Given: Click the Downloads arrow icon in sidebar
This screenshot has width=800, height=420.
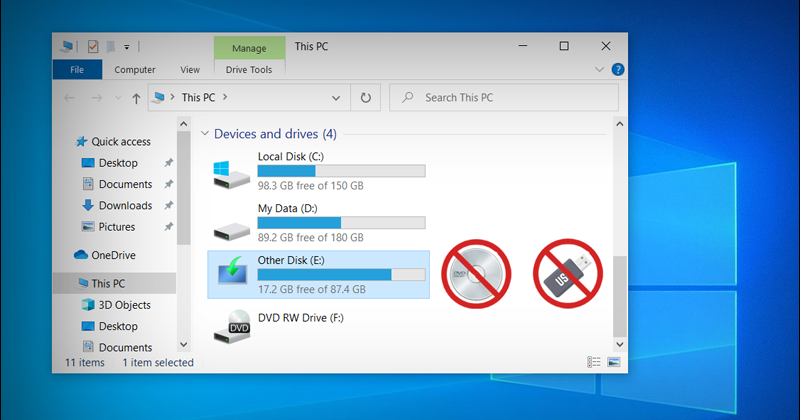Looking at the screenshot, I should 88,205.
